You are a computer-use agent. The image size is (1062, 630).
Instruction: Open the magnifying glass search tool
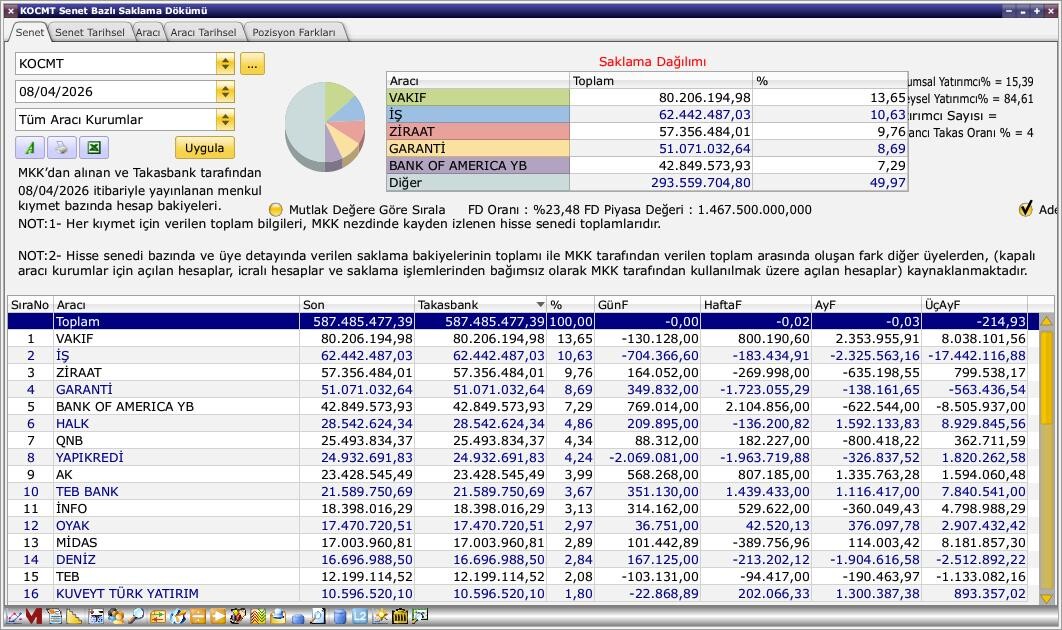tap(135, 617)
